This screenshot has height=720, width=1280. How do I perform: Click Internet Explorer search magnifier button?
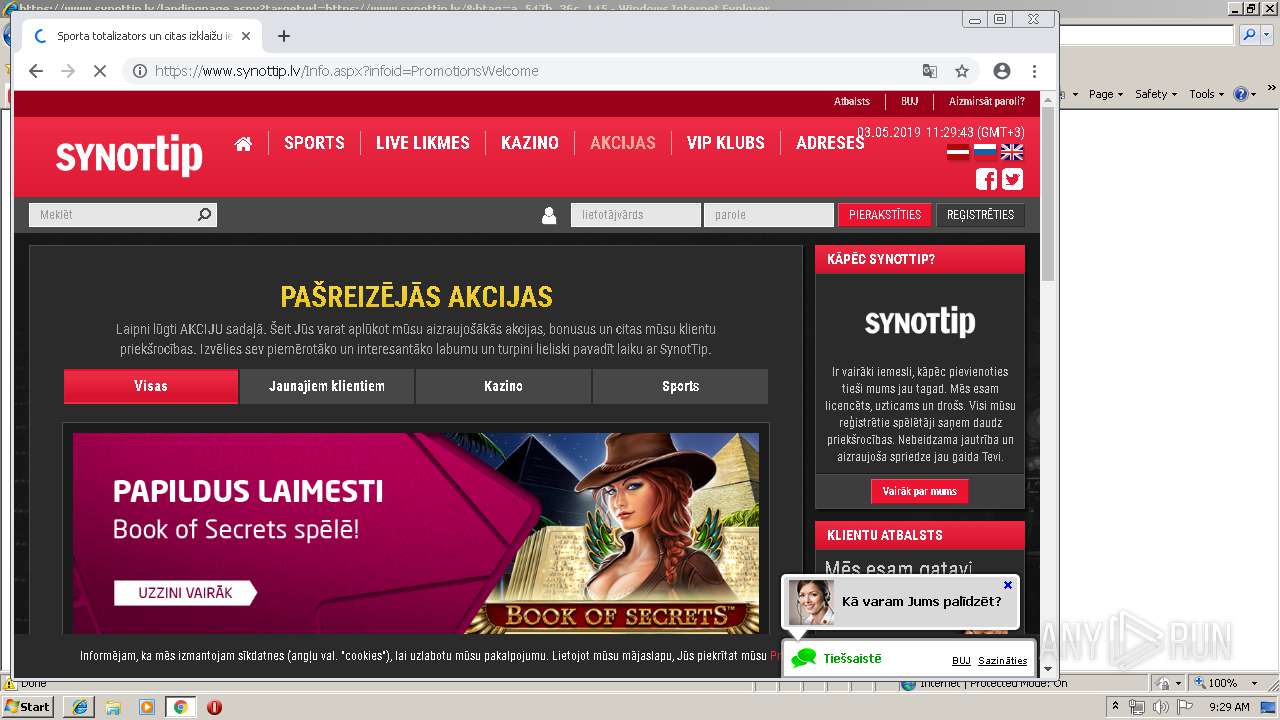tap(1250, 34)
